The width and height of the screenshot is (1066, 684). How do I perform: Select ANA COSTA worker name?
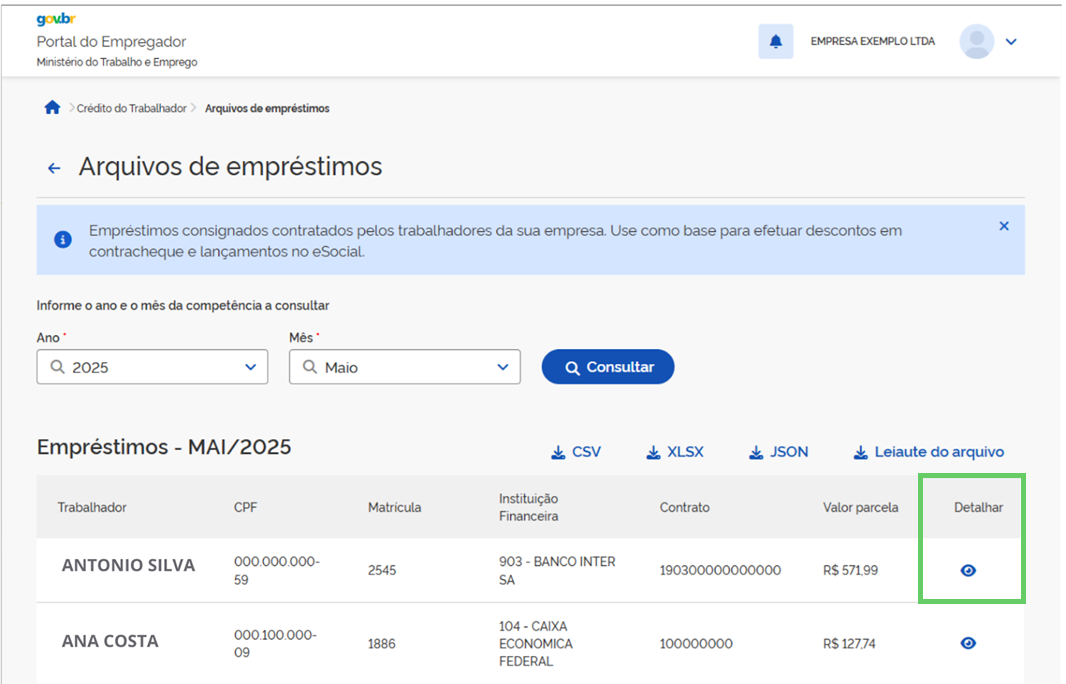[110, 641]
